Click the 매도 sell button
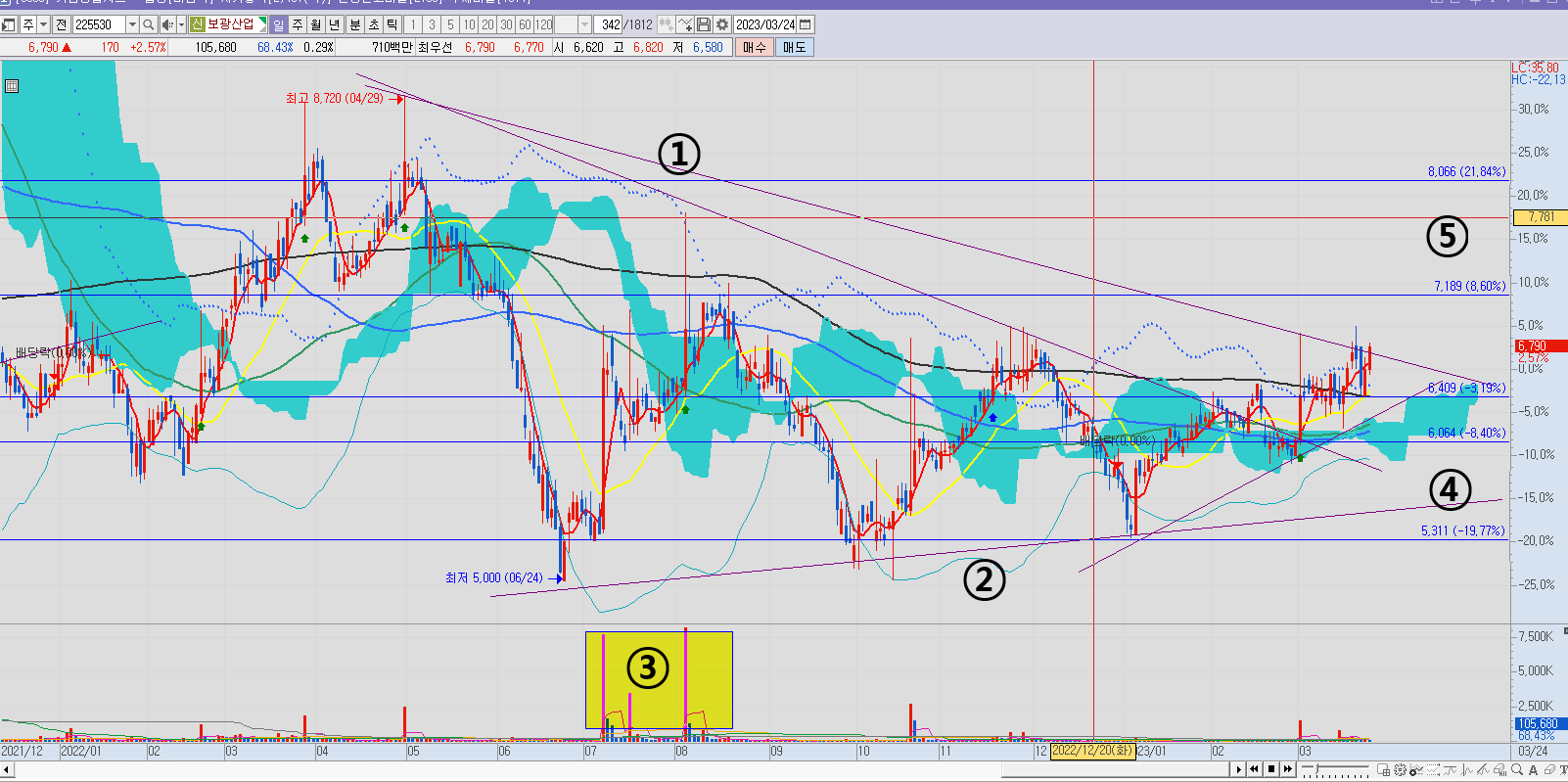The image size is (1568, 782). pos(794,47)
